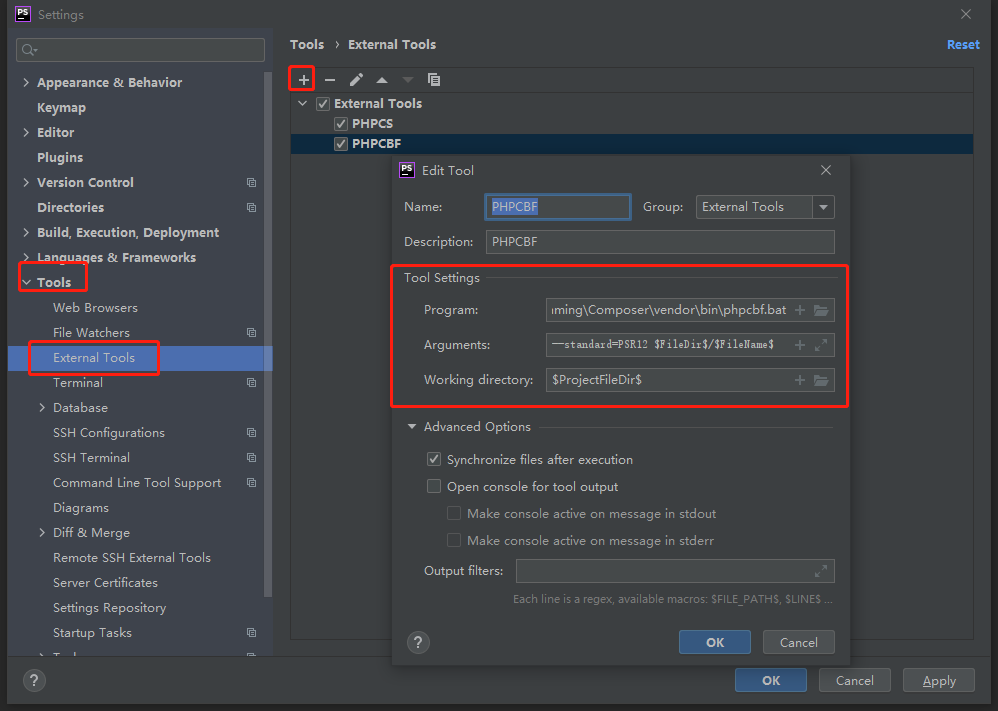Move the selected tool up in the list
Screen dimensions: 998x711
pos(382,80)
